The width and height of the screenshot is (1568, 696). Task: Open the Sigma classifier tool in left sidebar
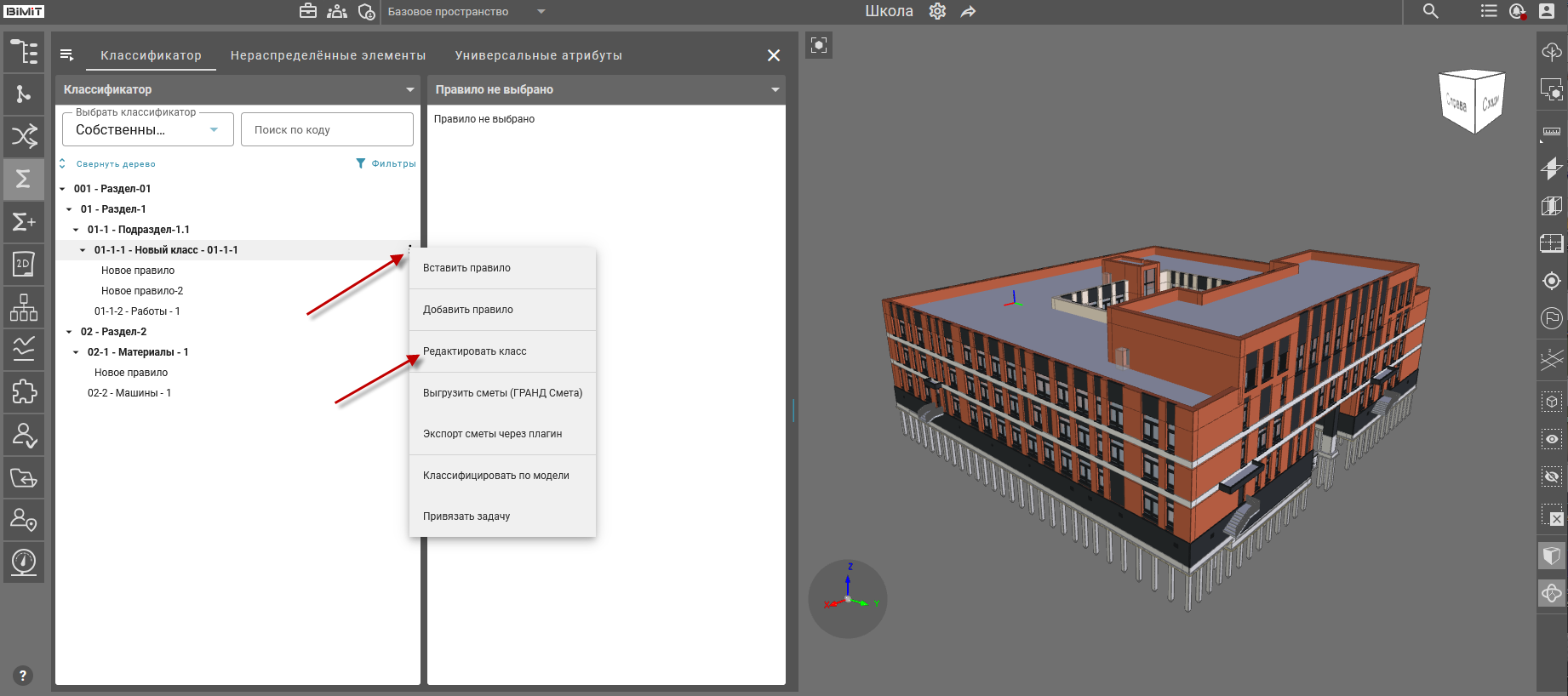point(24,179)
